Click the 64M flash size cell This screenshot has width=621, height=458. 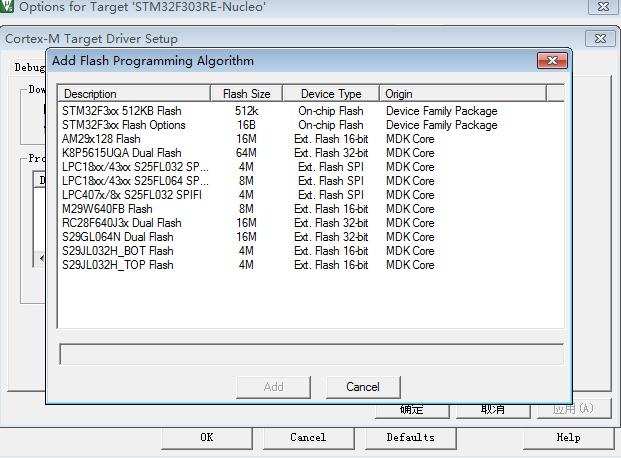(x=246, y=153)
